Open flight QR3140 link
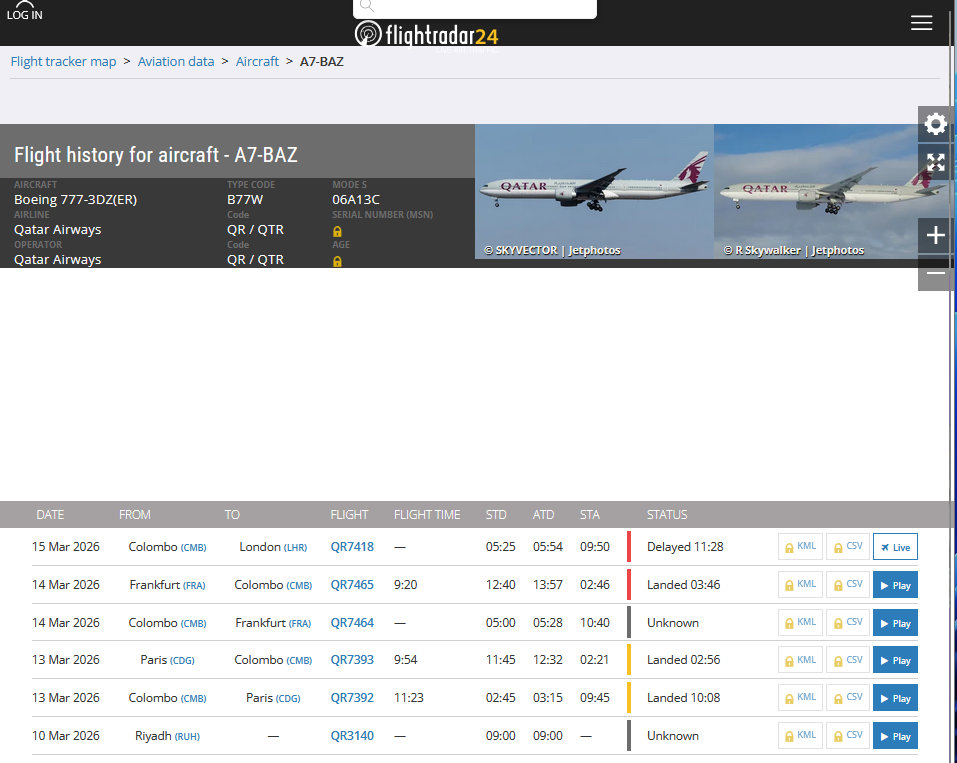Screen dimensions: 957x763 pos(352,736)
